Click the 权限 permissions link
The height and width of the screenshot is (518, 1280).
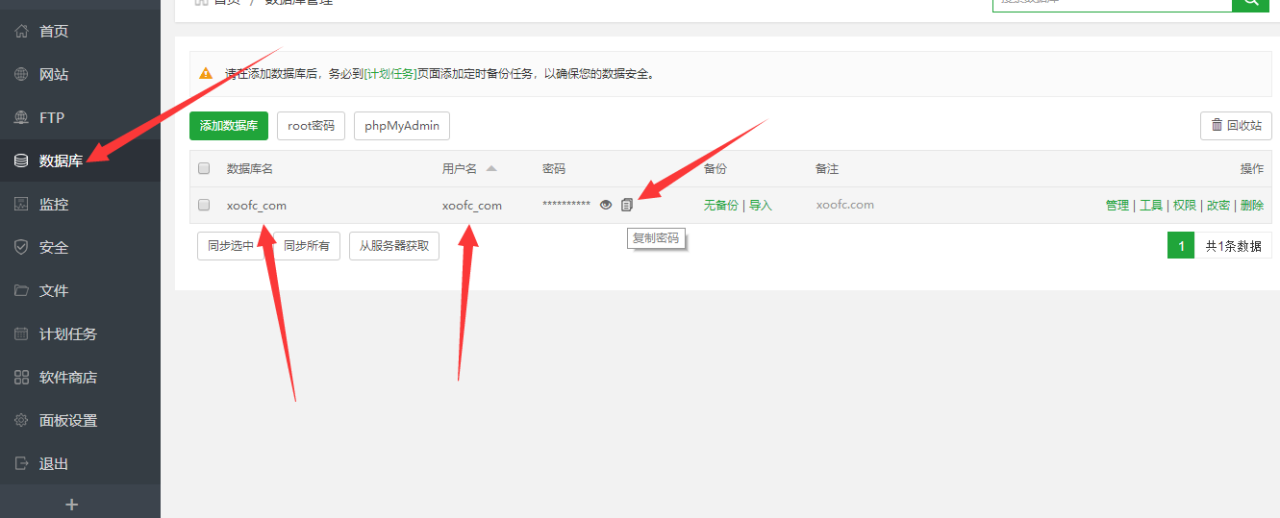point(1185,205)
